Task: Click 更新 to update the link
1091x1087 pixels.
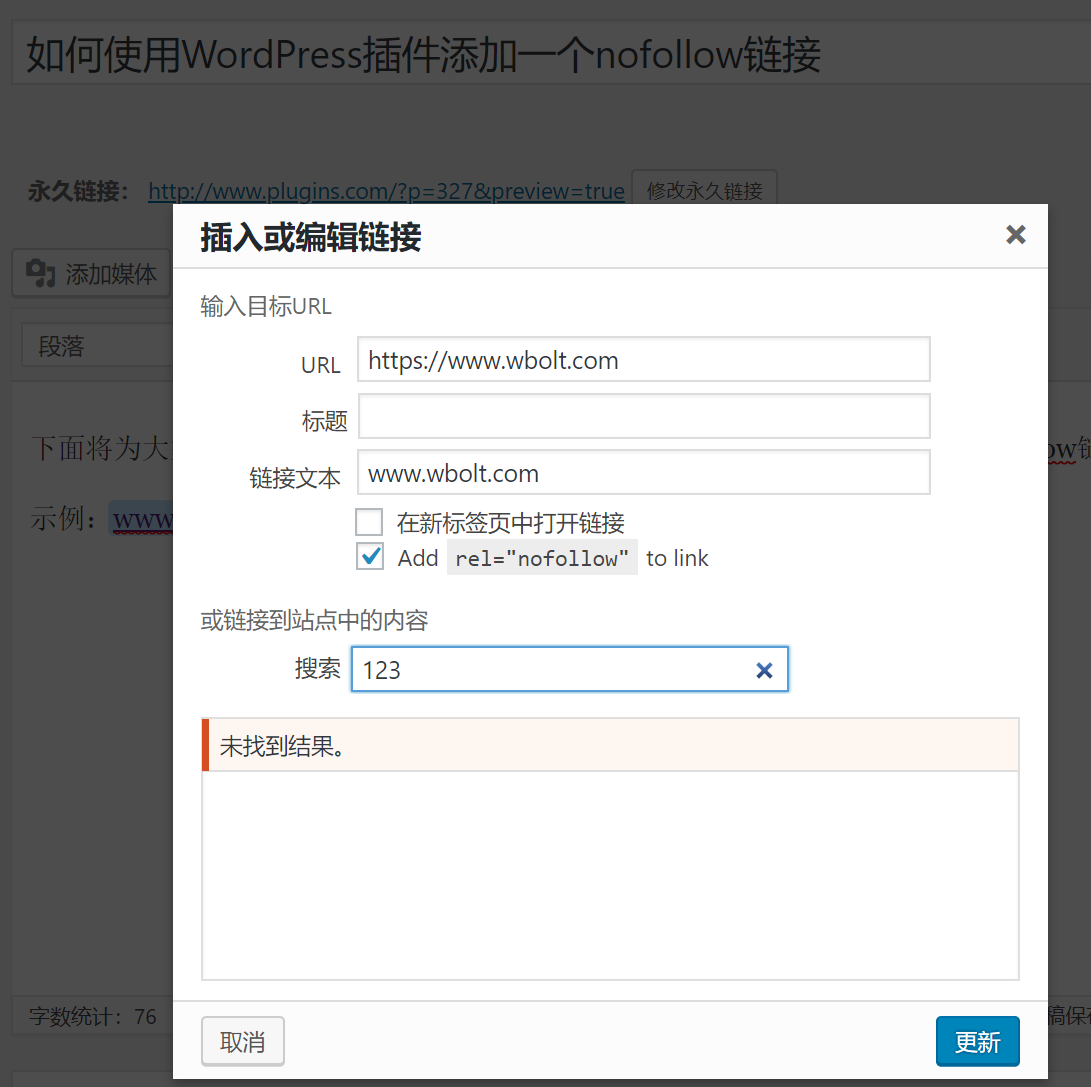Action: [x=977, y=1041]
